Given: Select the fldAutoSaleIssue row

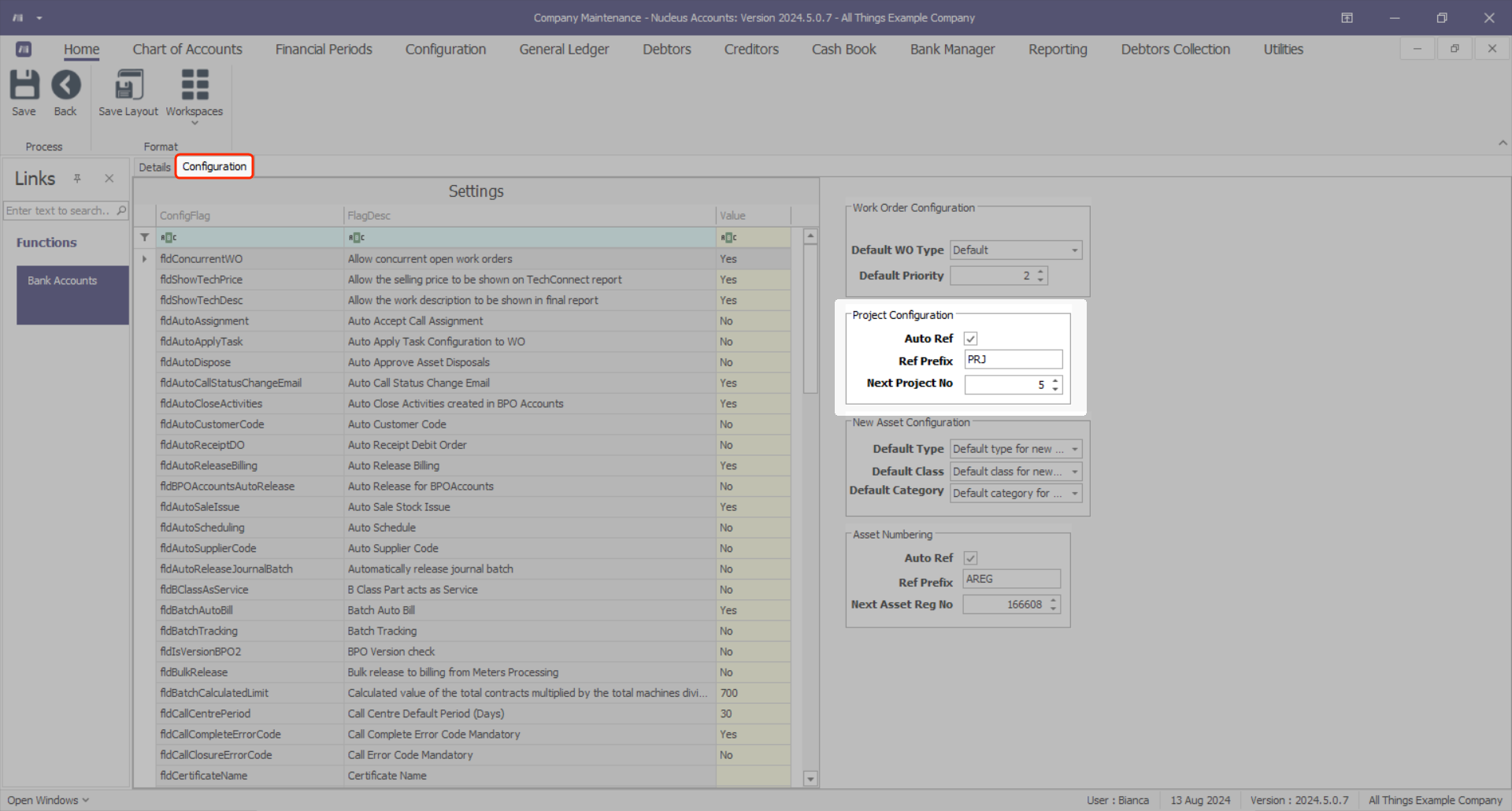Looking at the screenshot, I should [475, 507].
